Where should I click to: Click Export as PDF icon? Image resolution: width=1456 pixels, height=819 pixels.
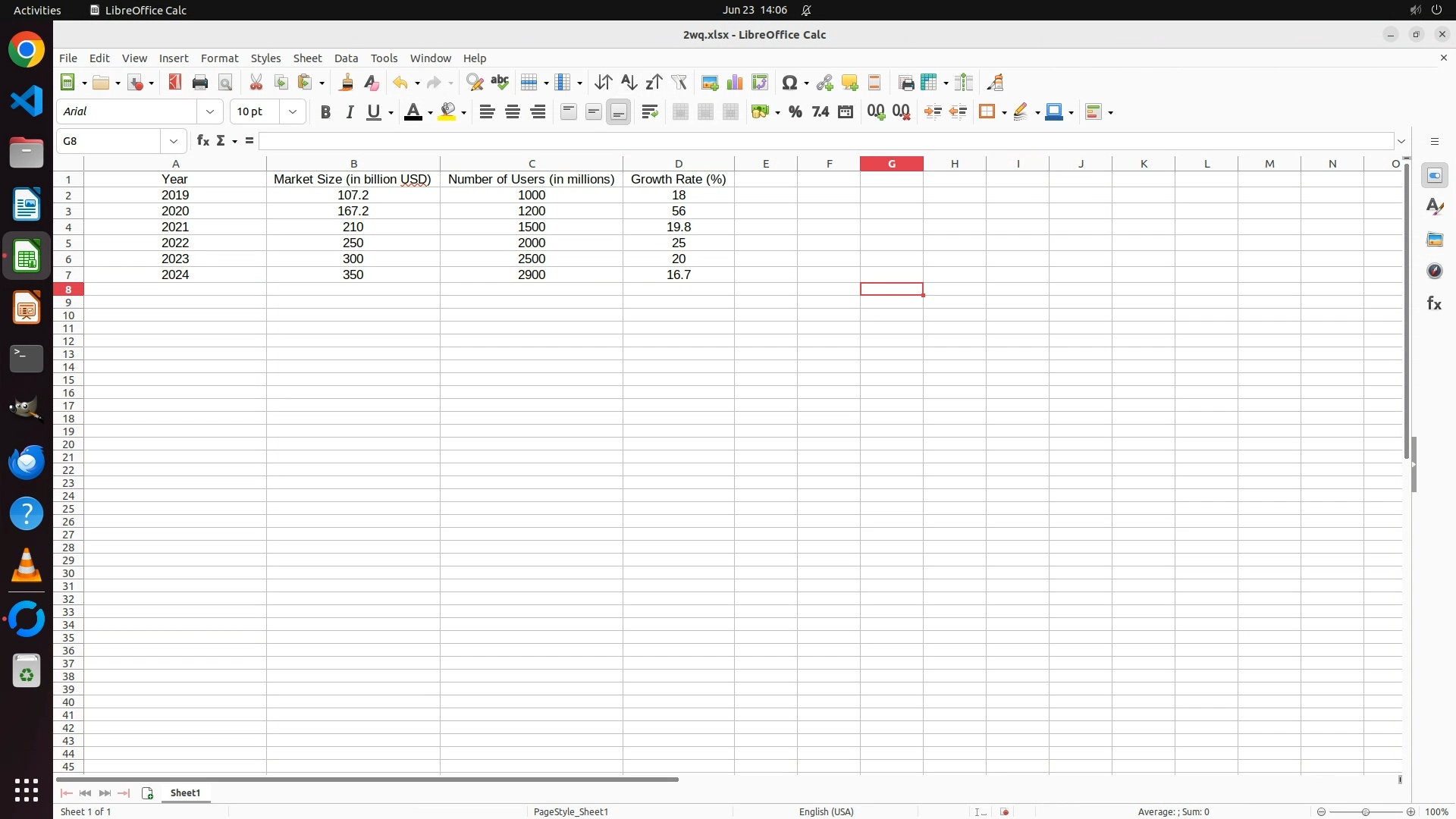coord(175,83)
